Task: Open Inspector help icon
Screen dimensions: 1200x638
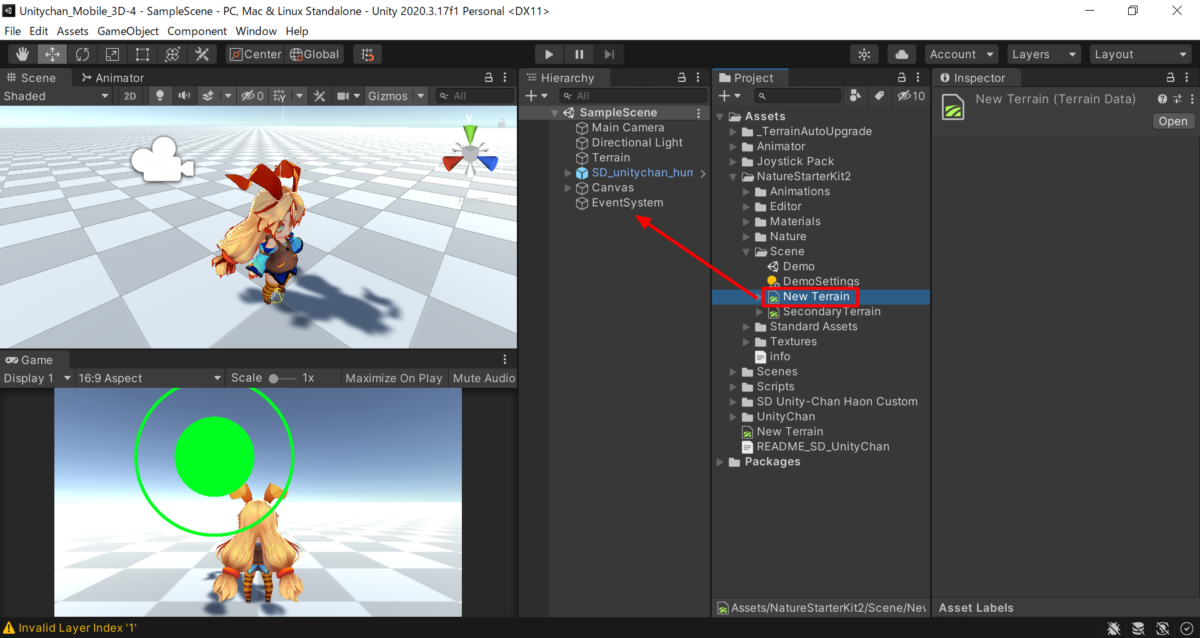Action: tap(1162, 99)
